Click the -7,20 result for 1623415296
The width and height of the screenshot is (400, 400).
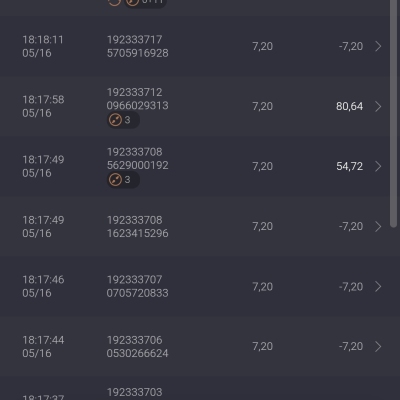(x=351, y=226)
